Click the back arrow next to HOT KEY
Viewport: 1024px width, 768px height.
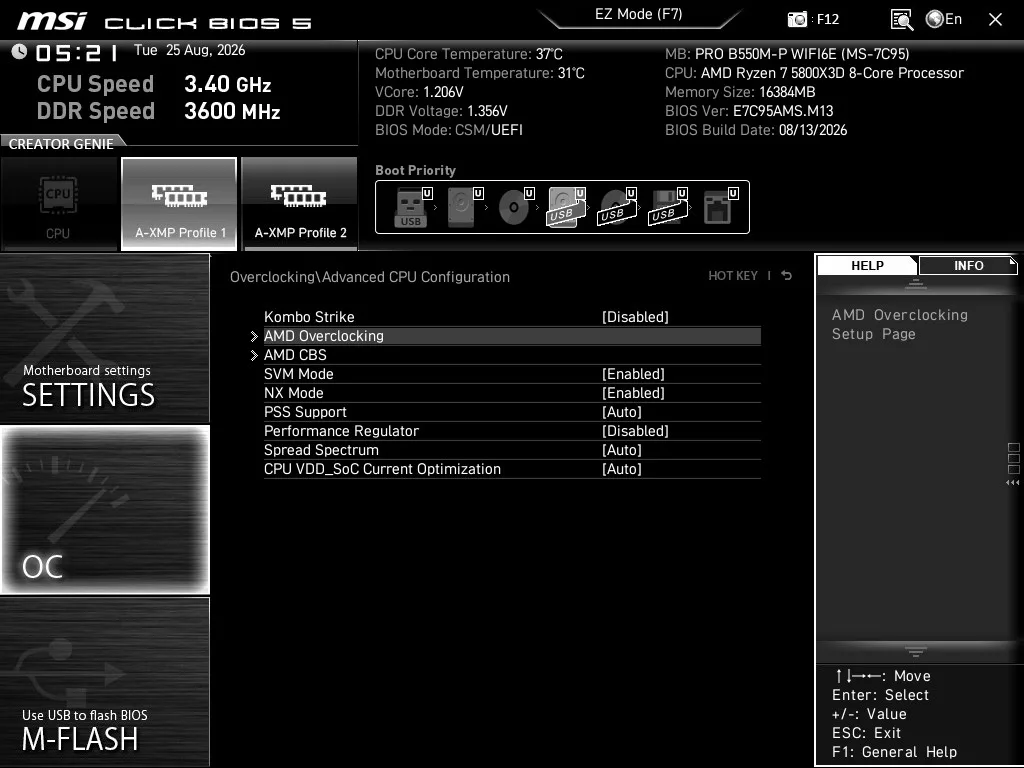pyautogui.click(x=787, y=276)
